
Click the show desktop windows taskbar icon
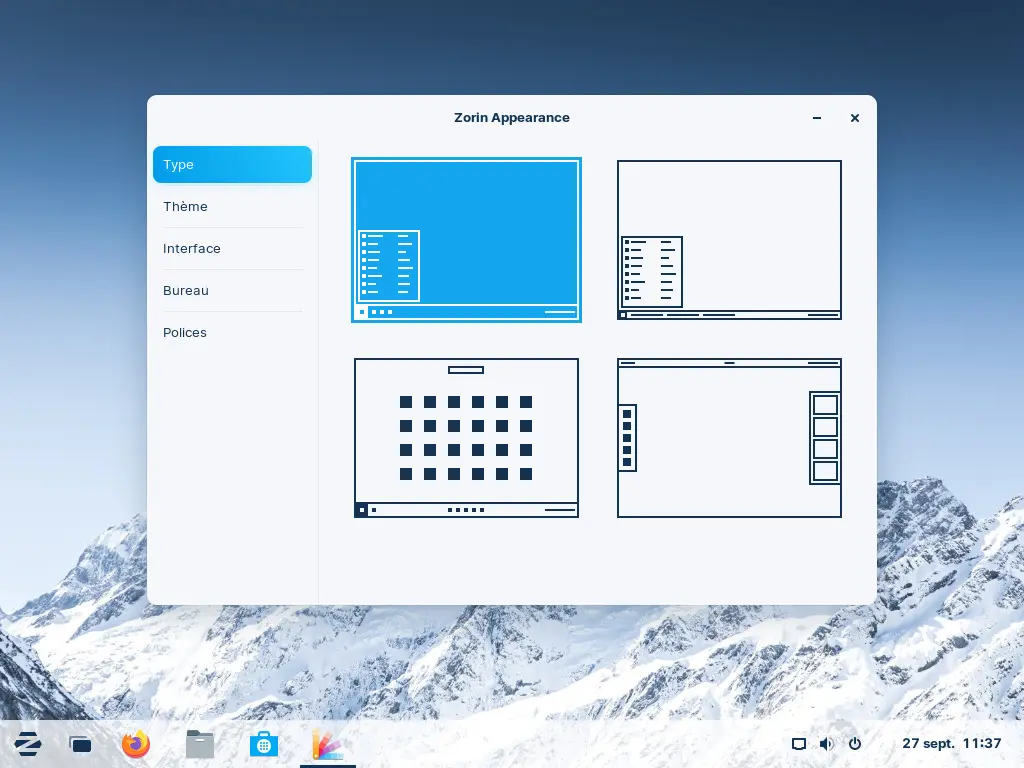click(x=80, y=744)
